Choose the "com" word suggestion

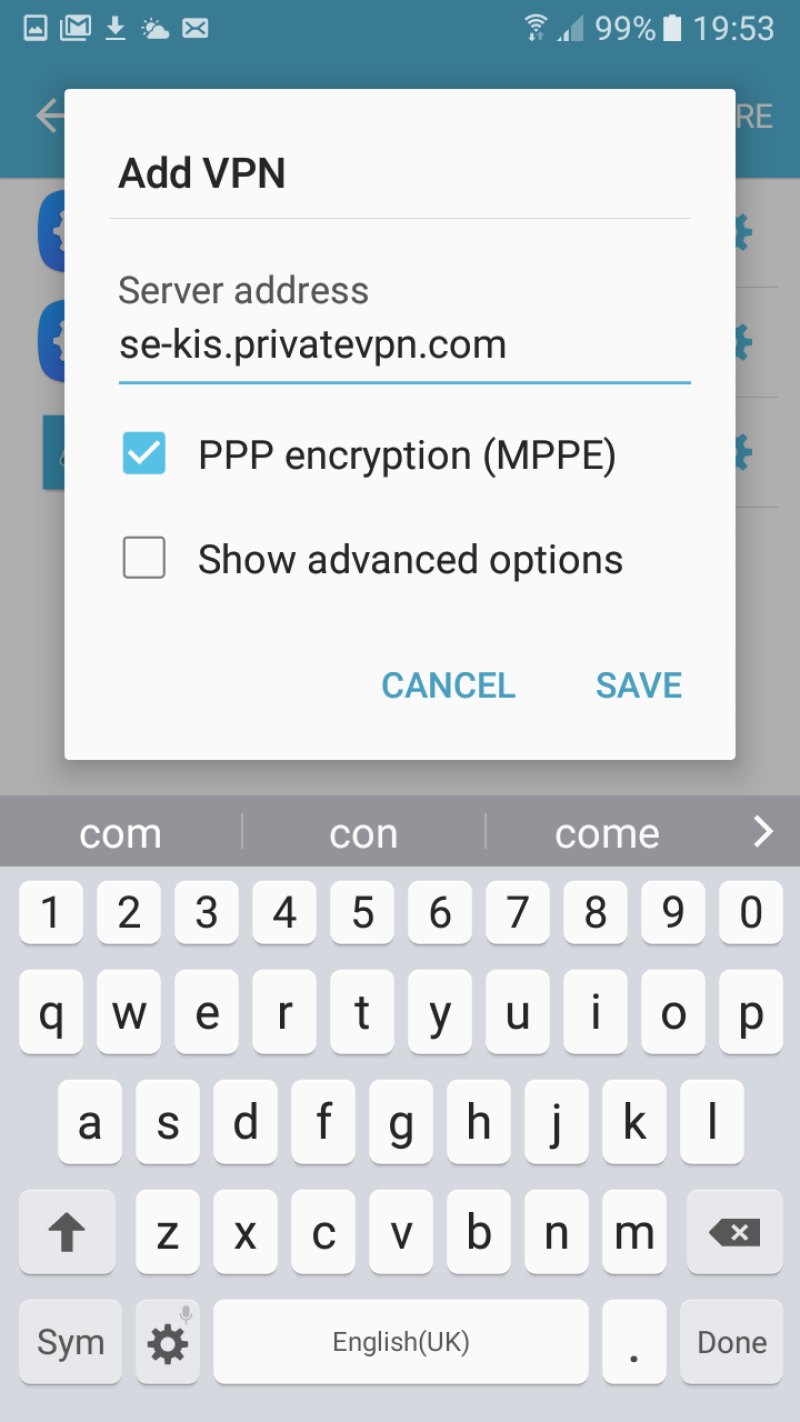pyautogui.click(x=120, y=833)
